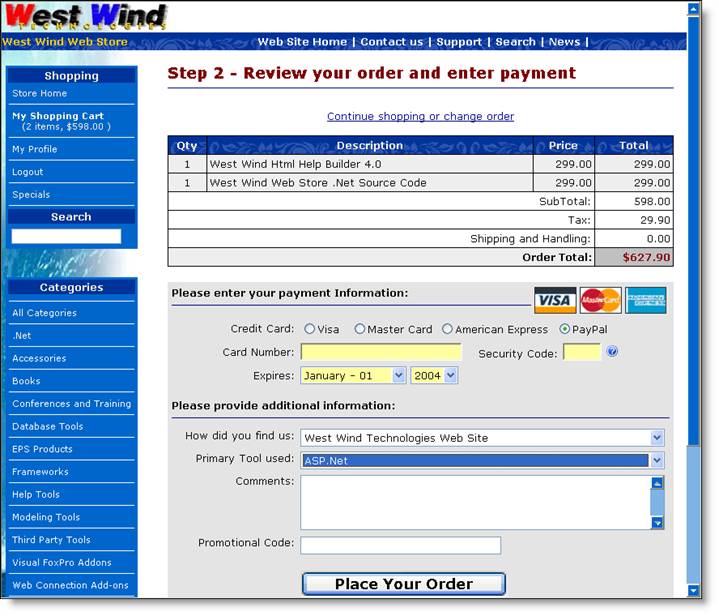This screenshot has width=719, height=616.
Task: Open Help Tools category in sidebar
Action: click(x=36, y=494)
